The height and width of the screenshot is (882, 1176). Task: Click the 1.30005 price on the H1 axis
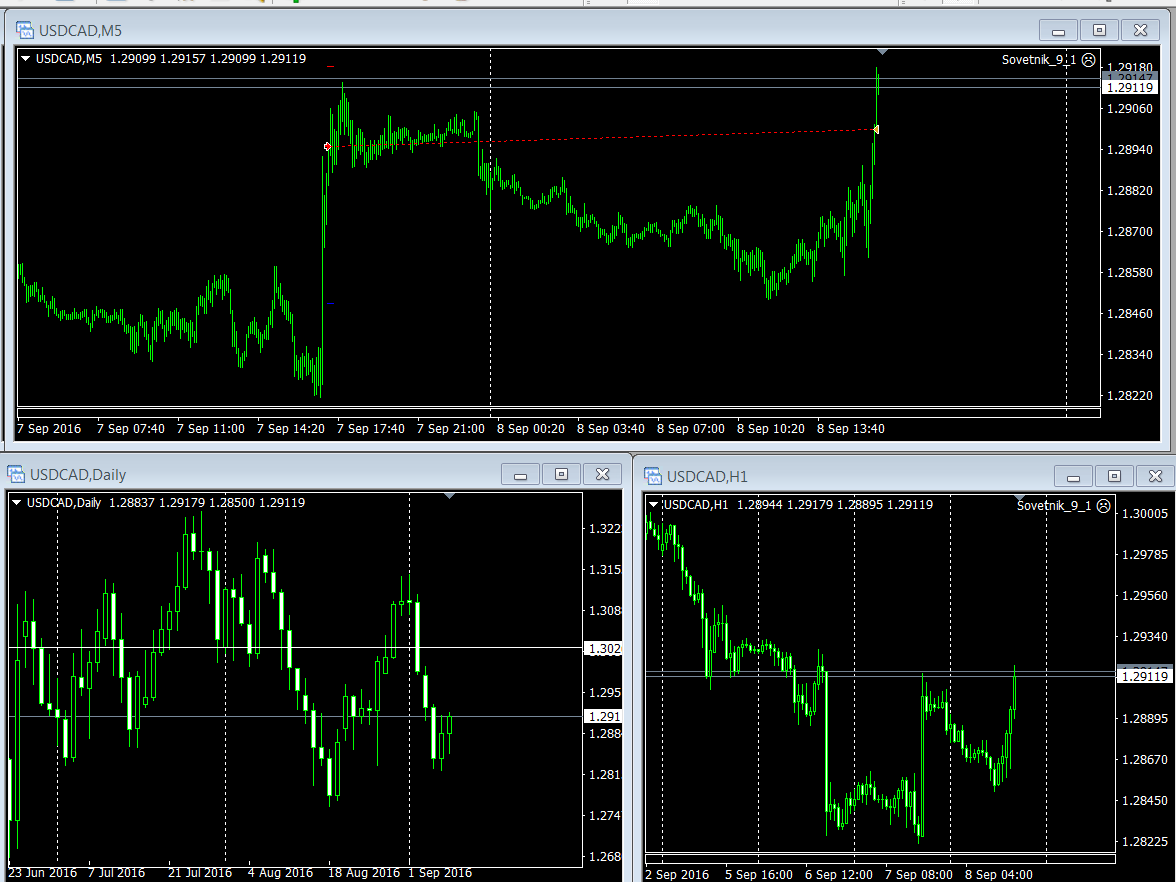1145,514
